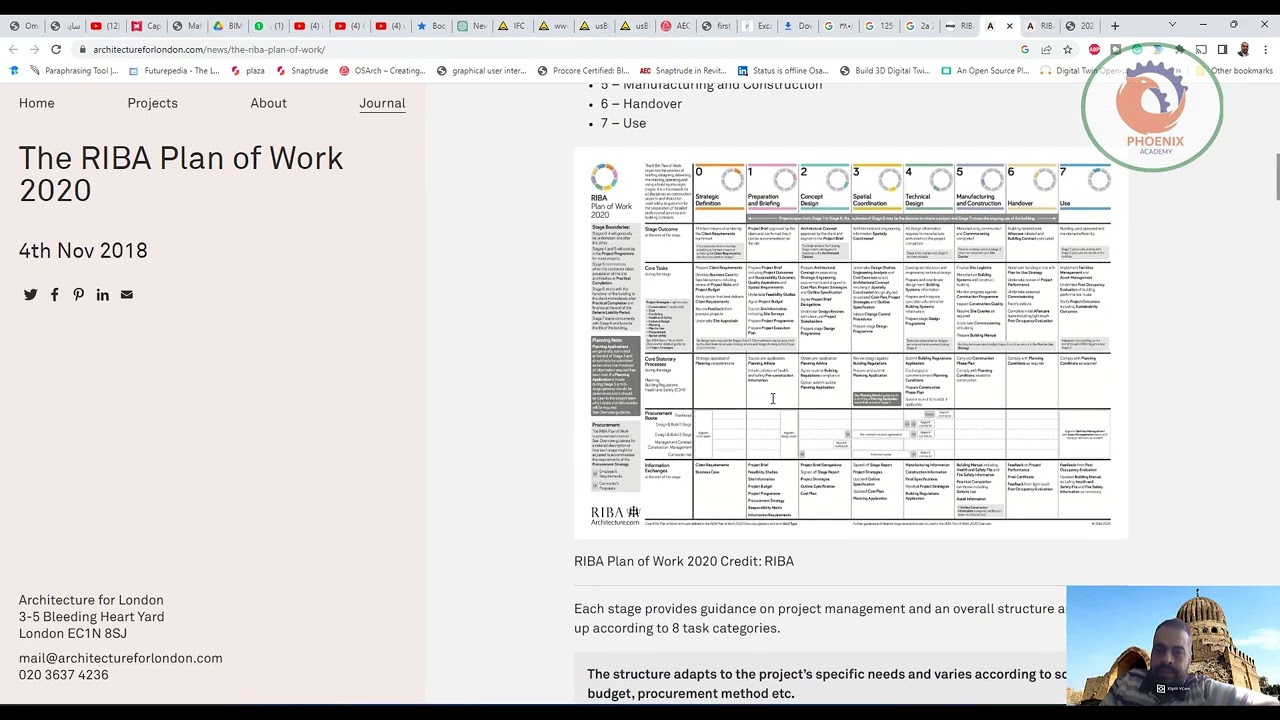The width and height of the screenshot is (1280, 720).
Task: Select '6 – Handover' list item text
Action: click(641, 104)
